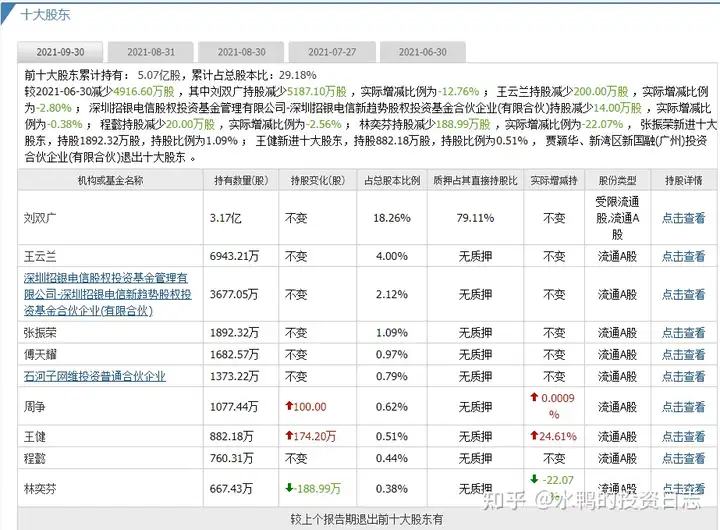Click the 1682.57万 holding value
720x530 pixels.
(234, 355)
